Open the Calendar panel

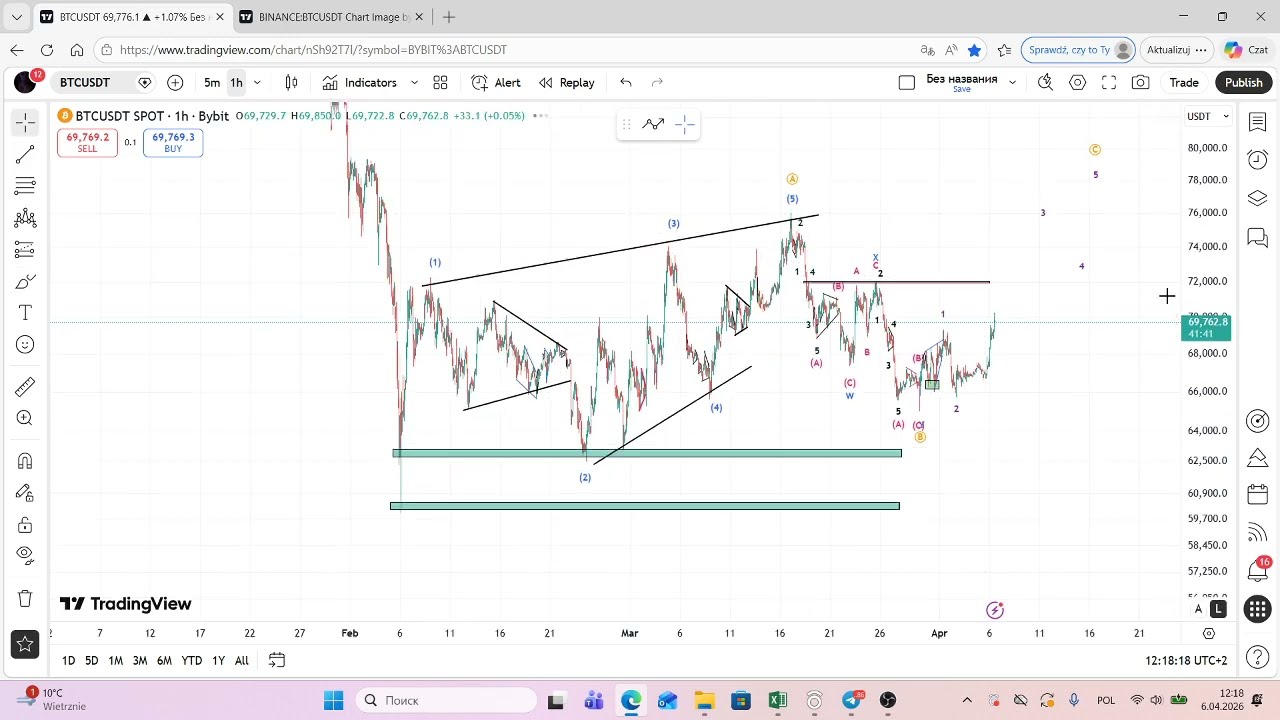[x=1258, y=494]
